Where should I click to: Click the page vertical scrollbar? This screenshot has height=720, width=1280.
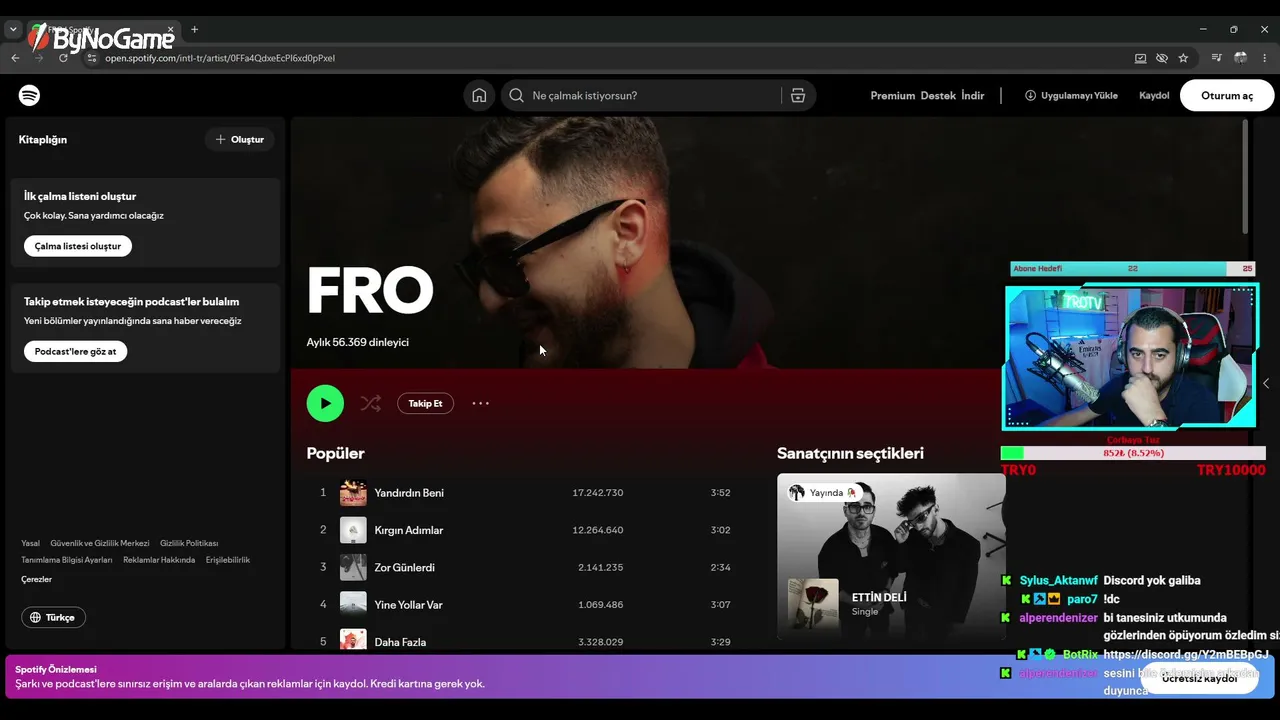[1245, 177]
